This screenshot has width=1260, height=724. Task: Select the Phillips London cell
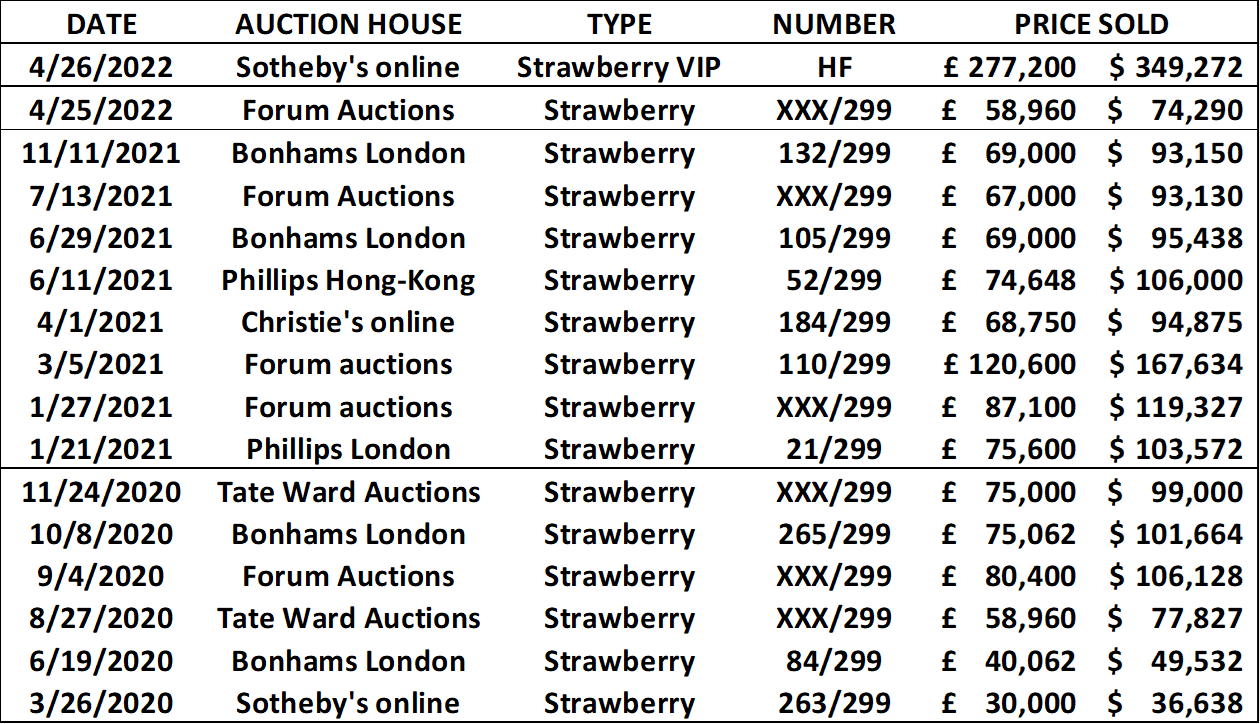(x=348, y=450)
